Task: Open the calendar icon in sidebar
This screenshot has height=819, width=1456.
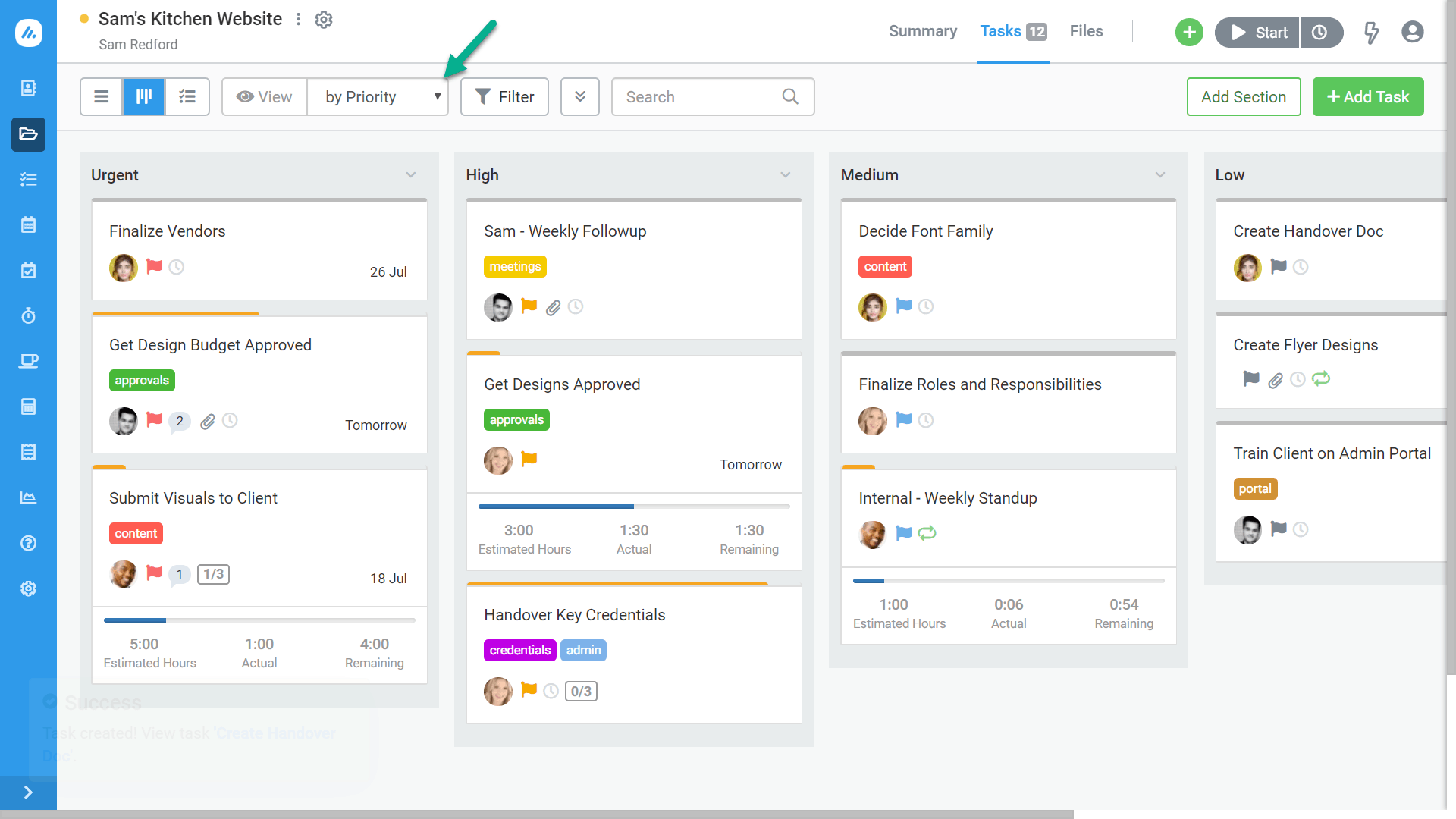Action: click(28, 224)
